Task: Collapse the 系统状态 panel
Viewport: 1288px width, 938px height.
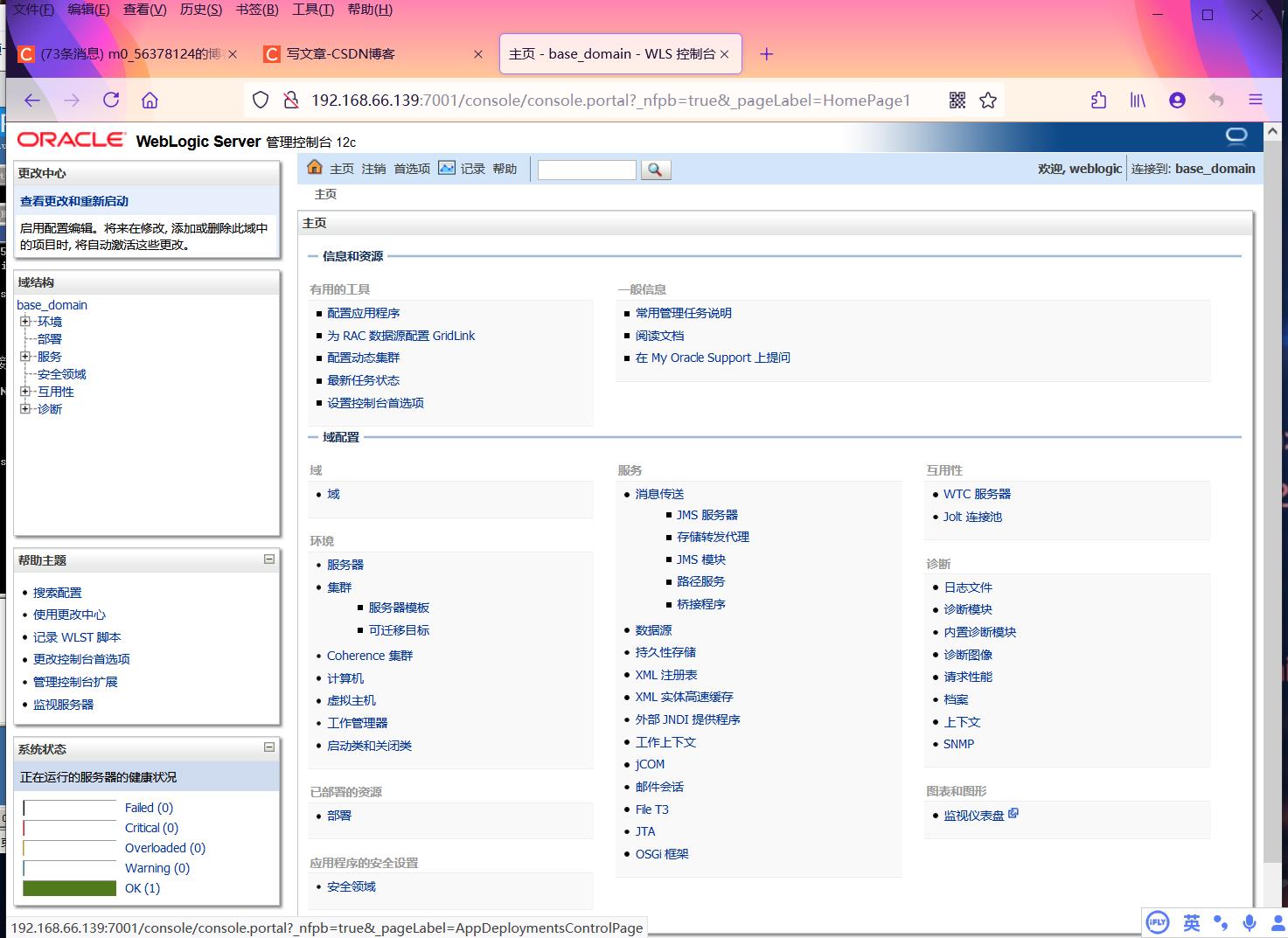Action: click(269, 747)
